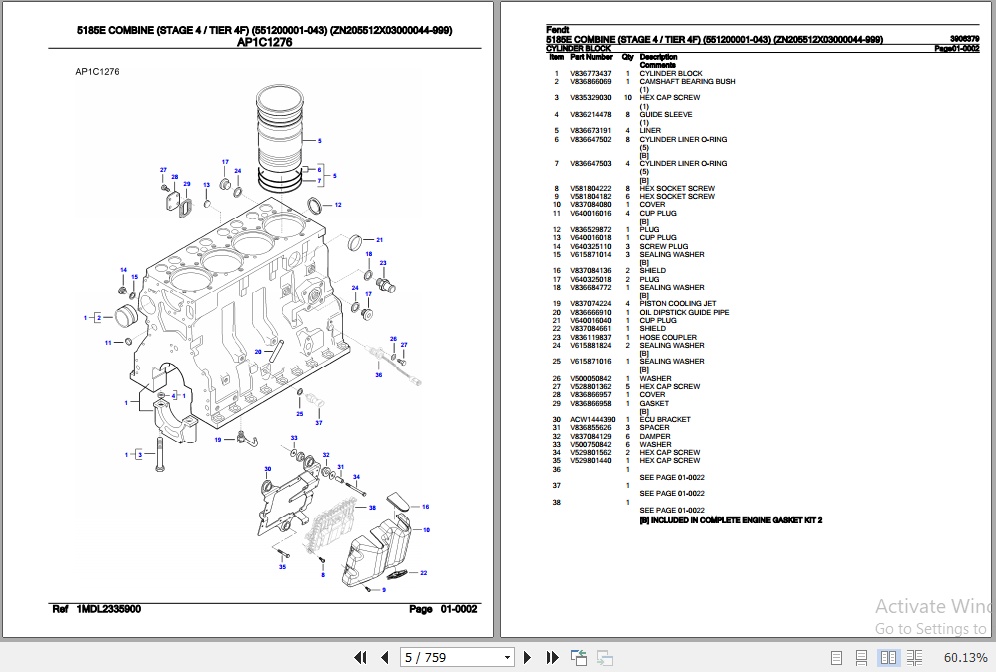Toggle two-page facing view
The width and height of the screenshot is (996, 672).
888,657
